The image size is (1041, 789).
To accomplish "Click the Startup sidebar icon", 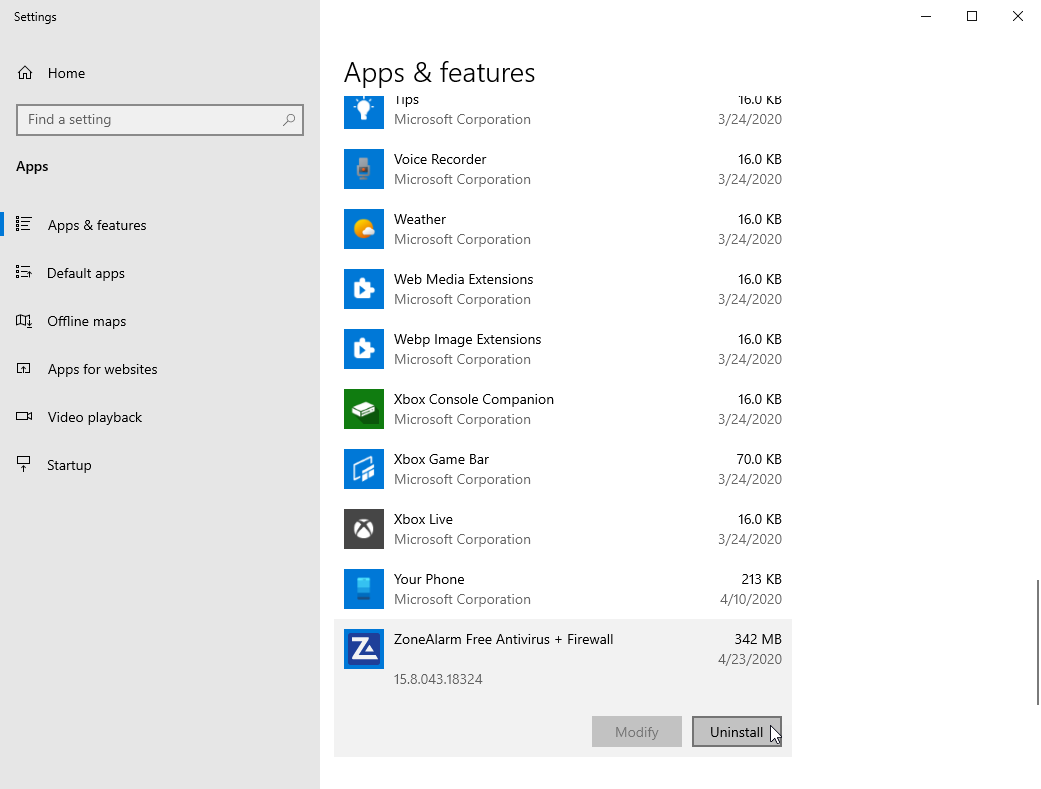I will point(24,464).
